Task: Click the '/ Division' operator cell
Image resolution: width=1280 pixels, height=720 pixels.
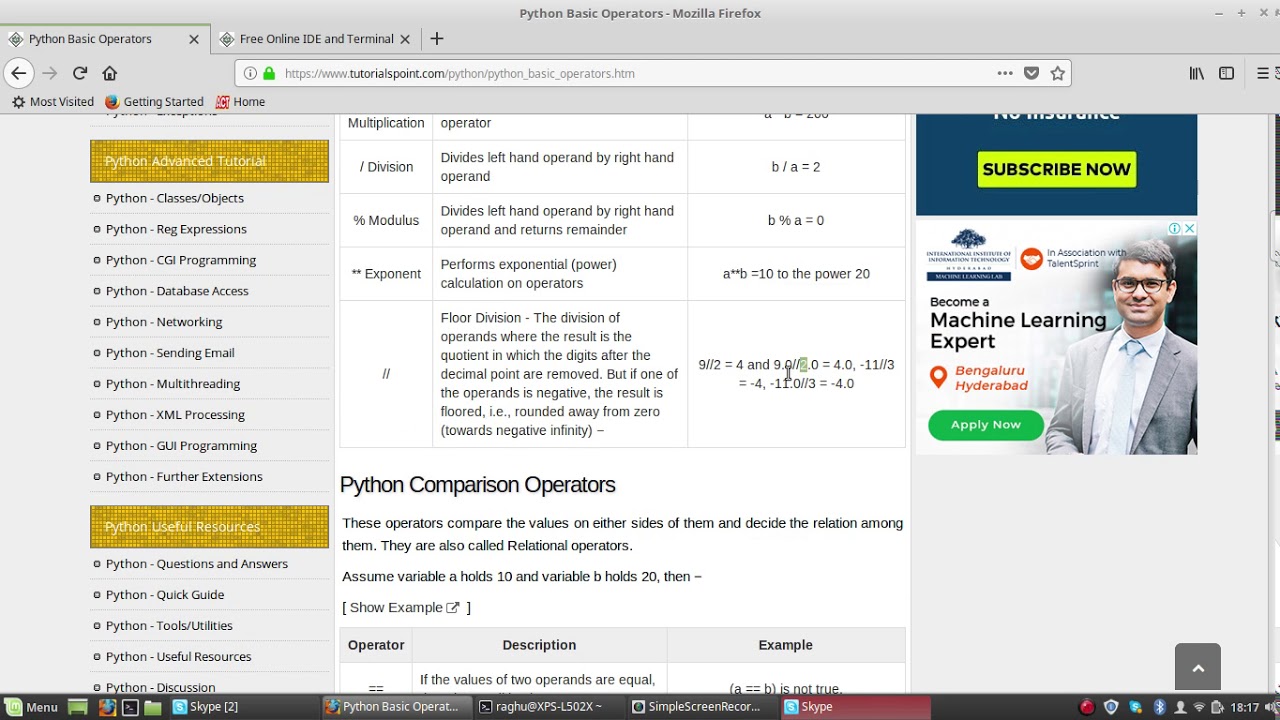Action: tap(386, 167)
